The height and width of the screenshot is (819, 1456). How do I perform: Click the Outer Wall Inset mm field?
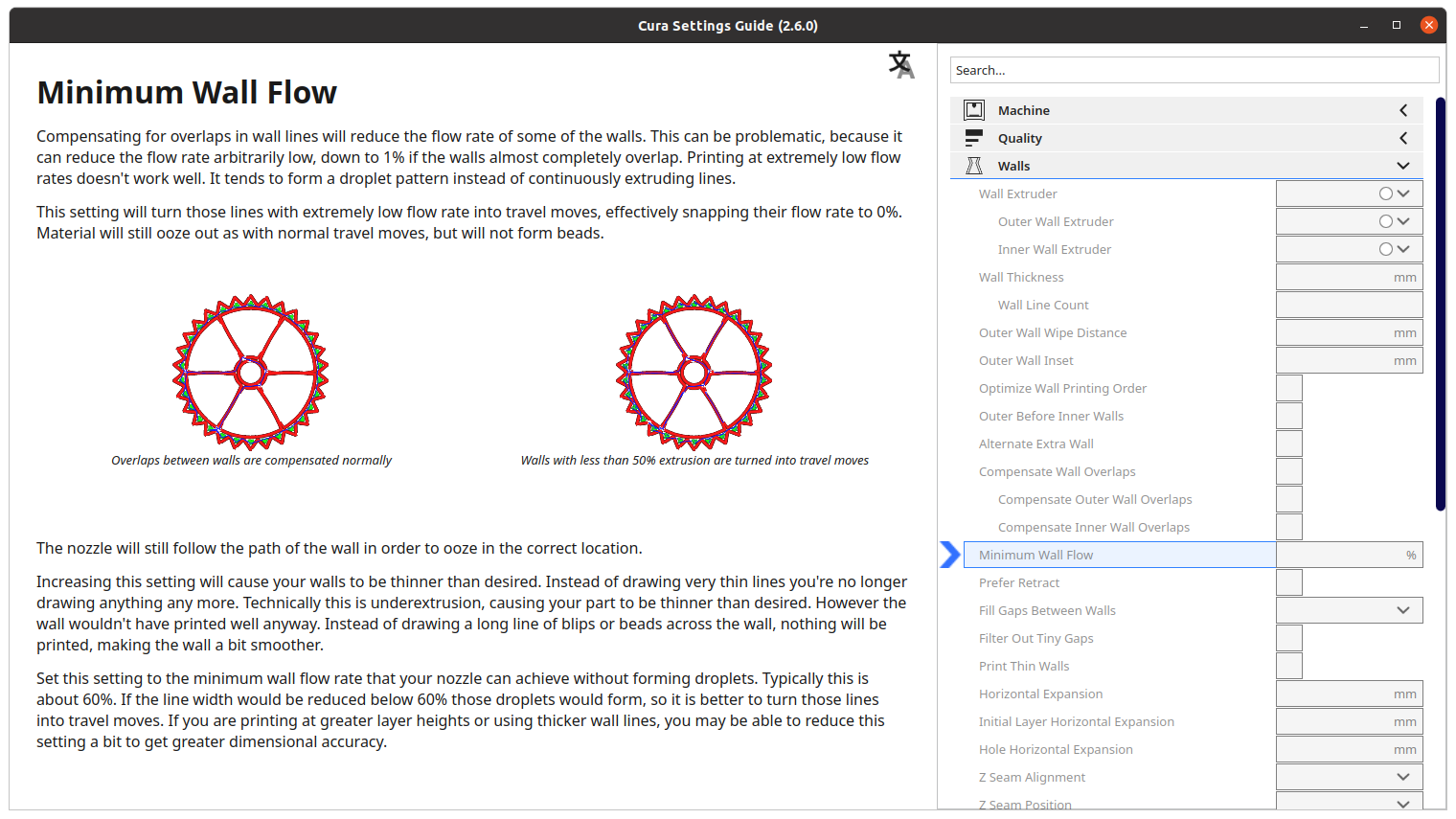pos(1350,360)
